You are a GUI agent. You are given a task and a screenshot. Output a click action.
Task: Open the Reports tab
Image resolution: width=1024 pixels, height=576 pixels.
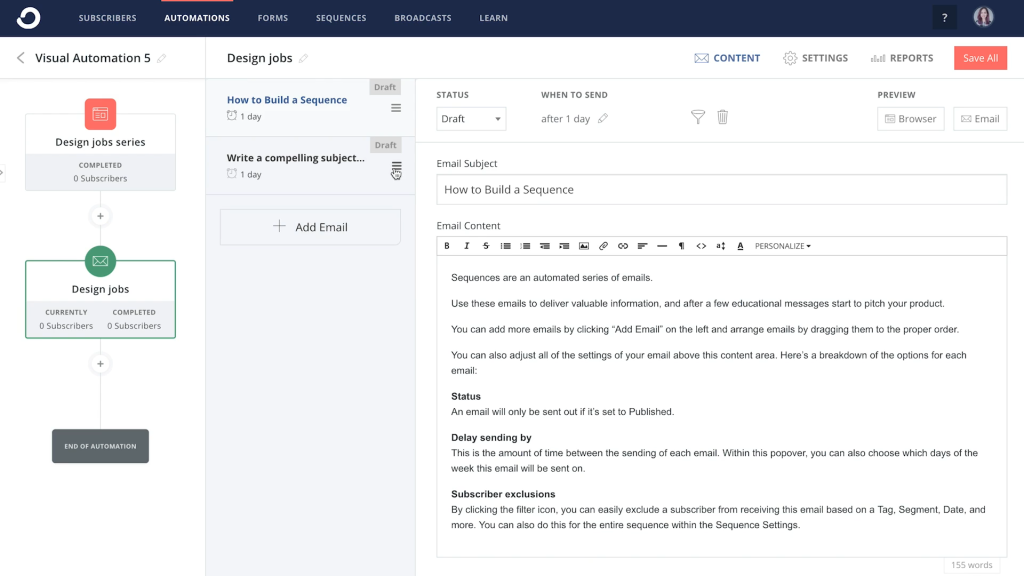point(902,58)
